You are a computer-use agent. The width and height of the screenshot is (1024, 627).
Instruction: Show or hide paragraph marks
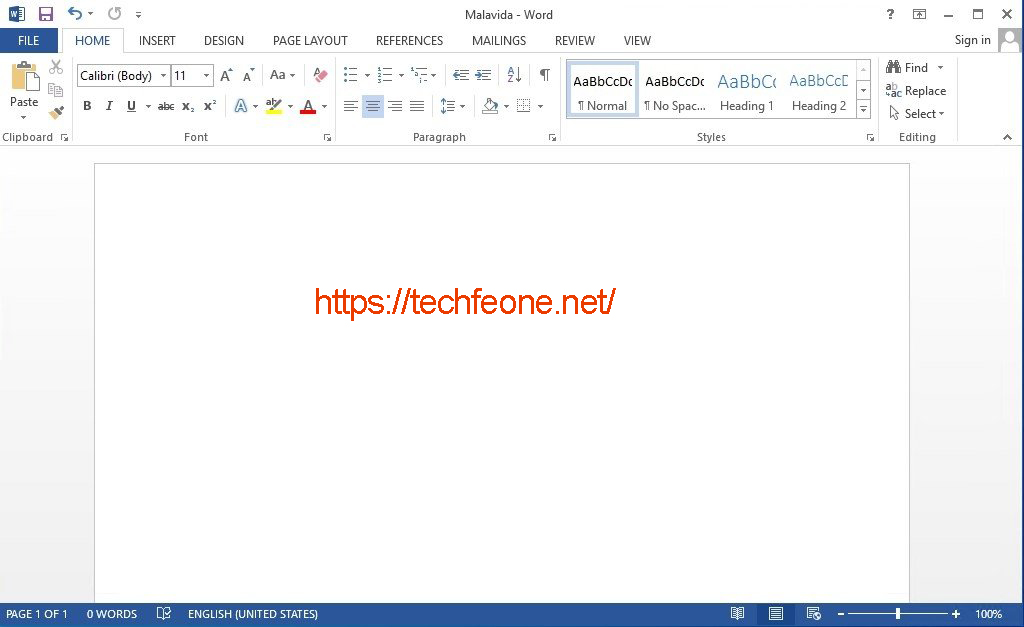point(545,75)
